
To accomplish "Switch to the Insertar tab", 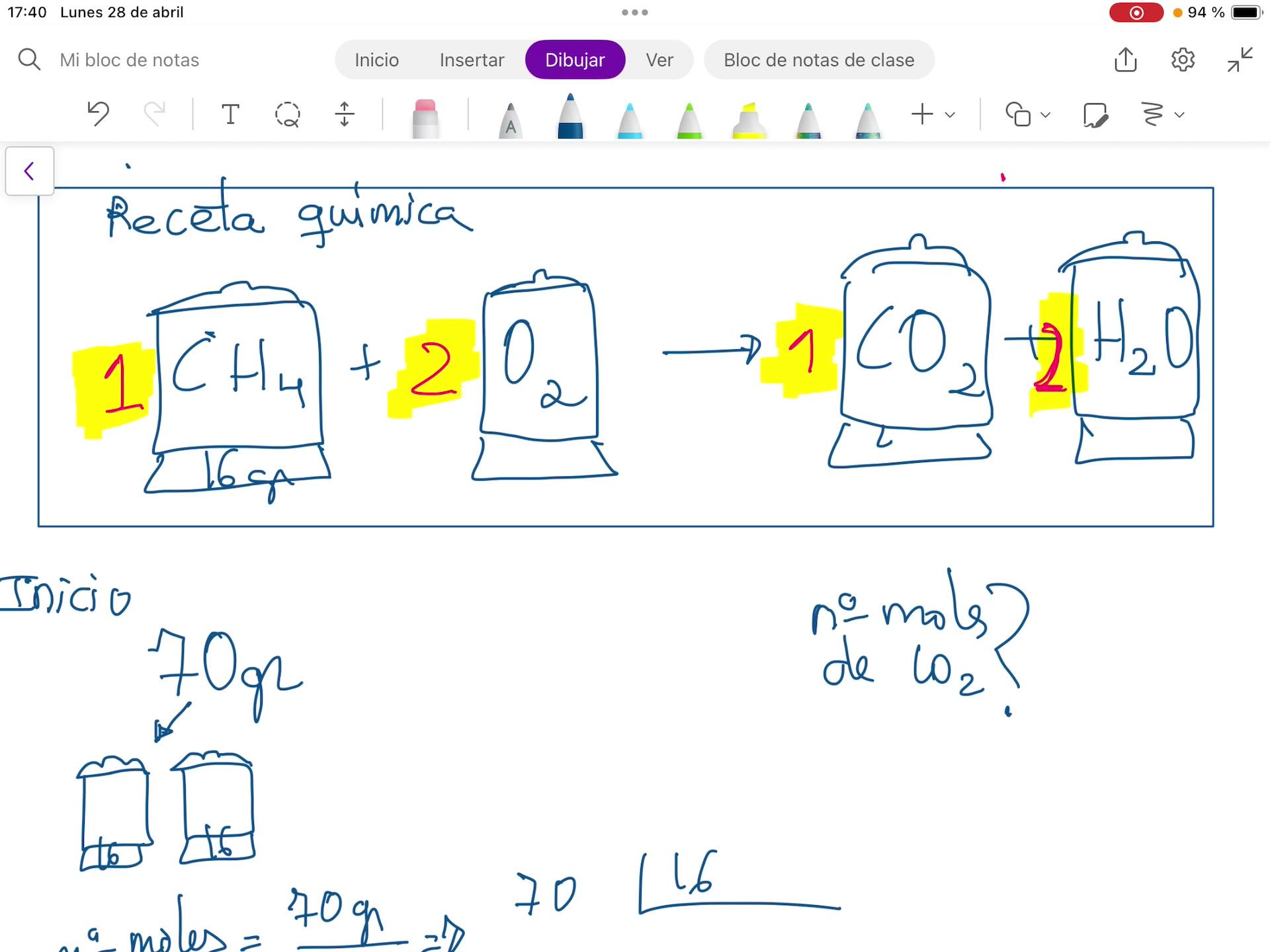I will coord(472,59).
